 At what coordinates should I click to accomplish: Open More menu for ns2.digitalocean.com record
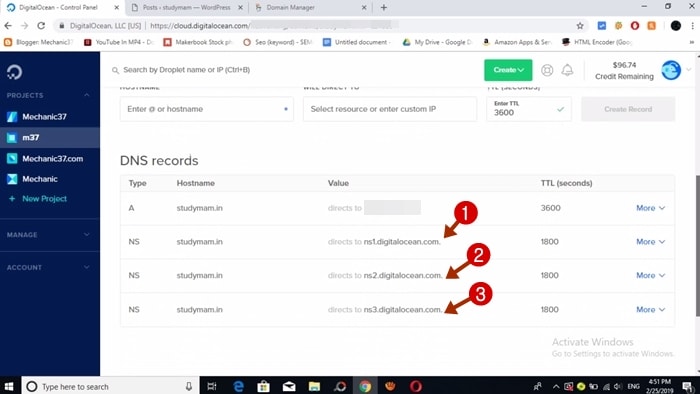click(x=650, y=275)
